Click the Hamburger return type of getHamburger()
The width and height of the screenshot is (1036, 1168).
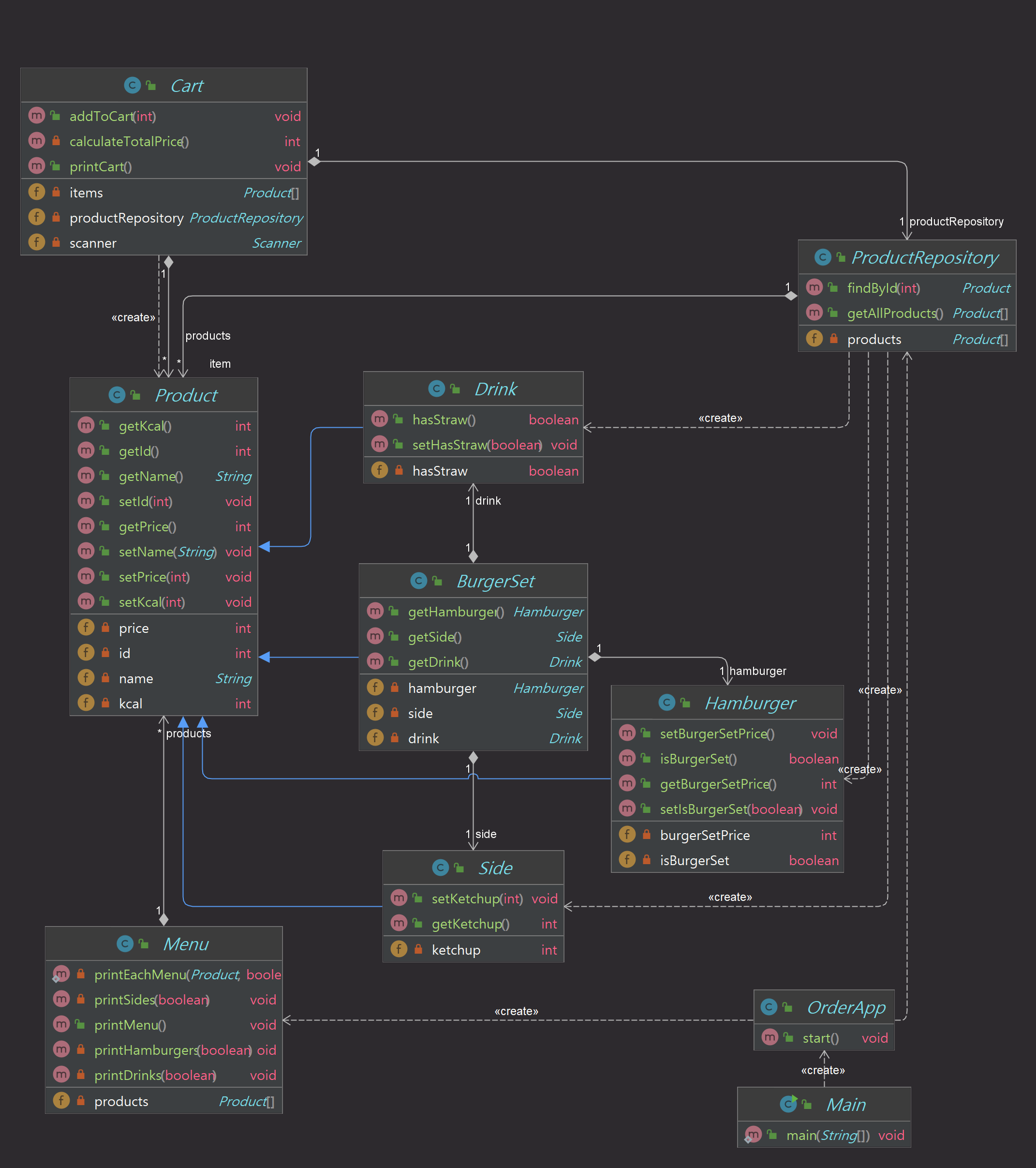point(548,612)
